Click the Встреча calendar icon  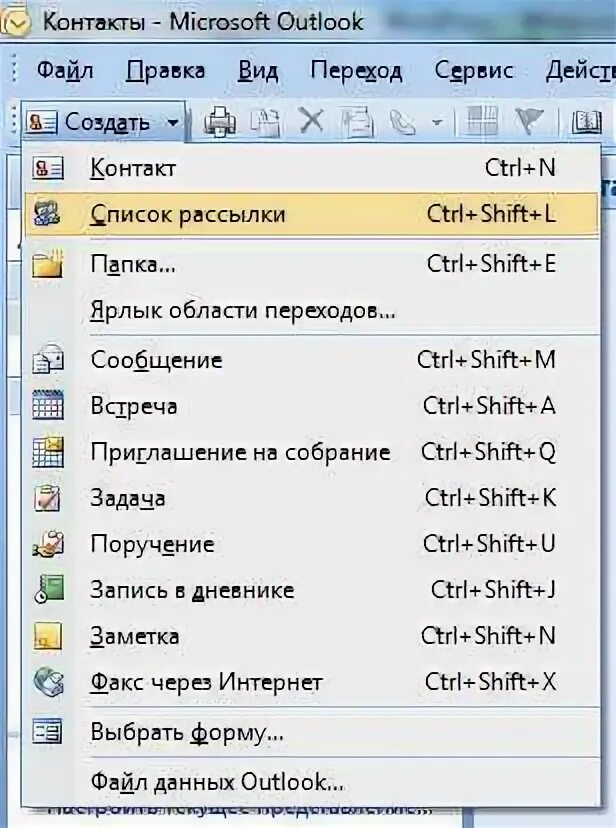pyautogui.click(x=47, y=406)
